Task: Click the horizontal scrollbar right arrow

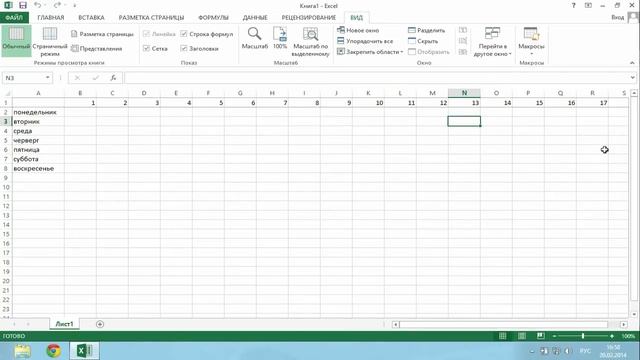Action: tap(624, 324)
